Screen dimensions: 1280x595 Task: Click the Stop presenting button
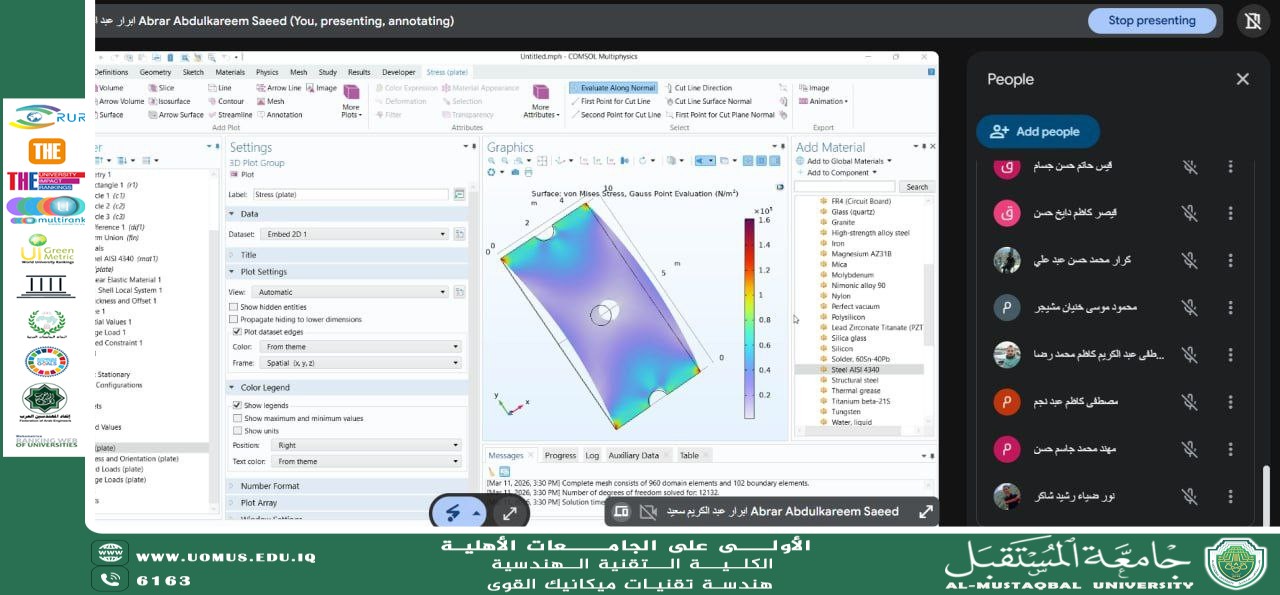pyautogui.click(x=1151, y=20)
